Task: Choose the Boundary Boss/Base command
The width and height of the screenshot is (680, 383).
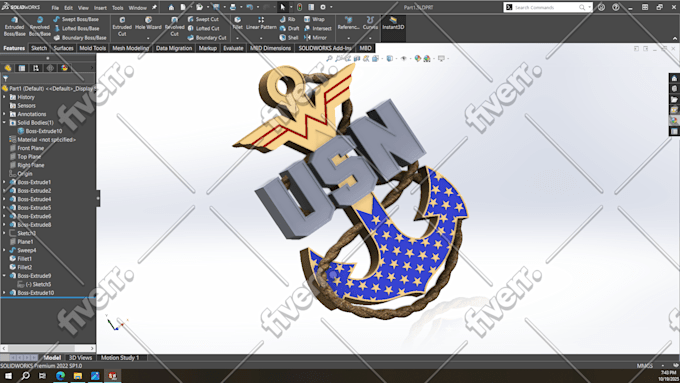Action: (x=80, y=38)
